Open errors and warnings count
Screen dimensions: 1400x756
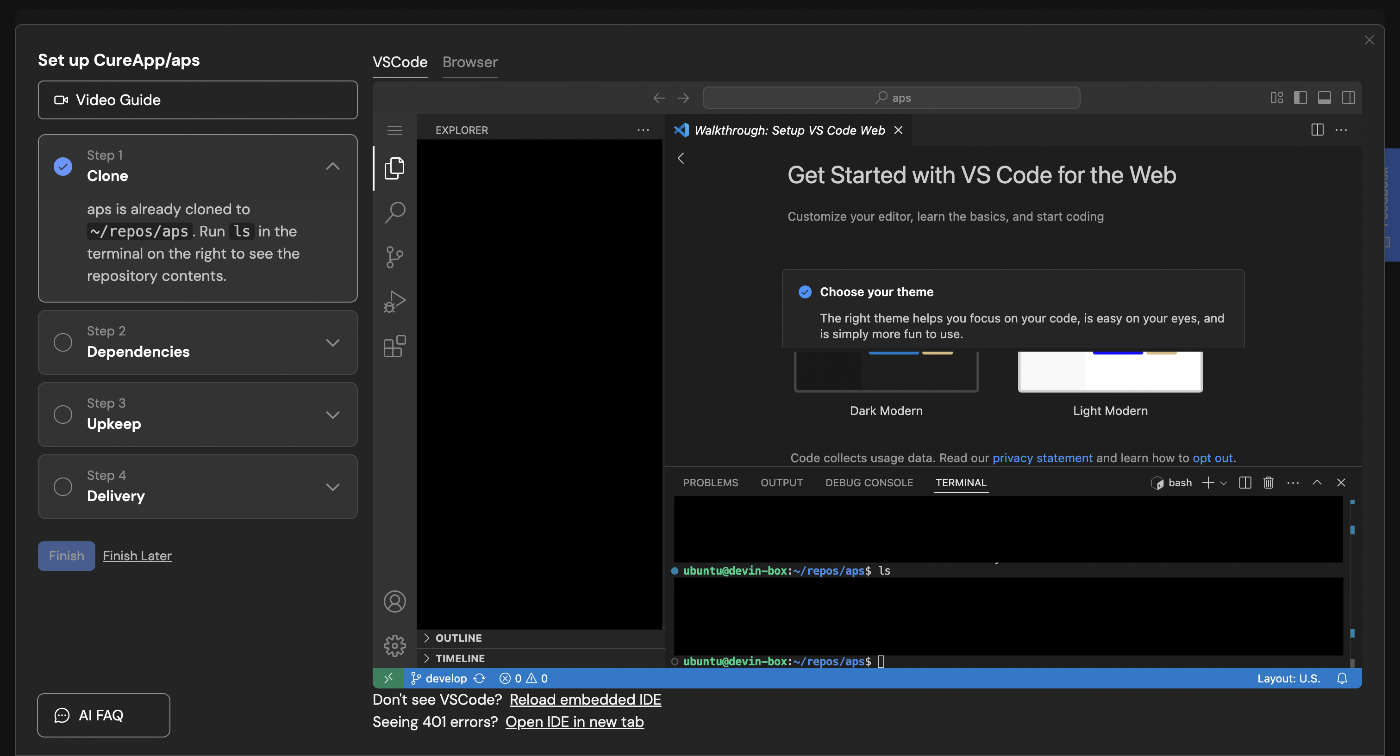click(x=523, y=678)
